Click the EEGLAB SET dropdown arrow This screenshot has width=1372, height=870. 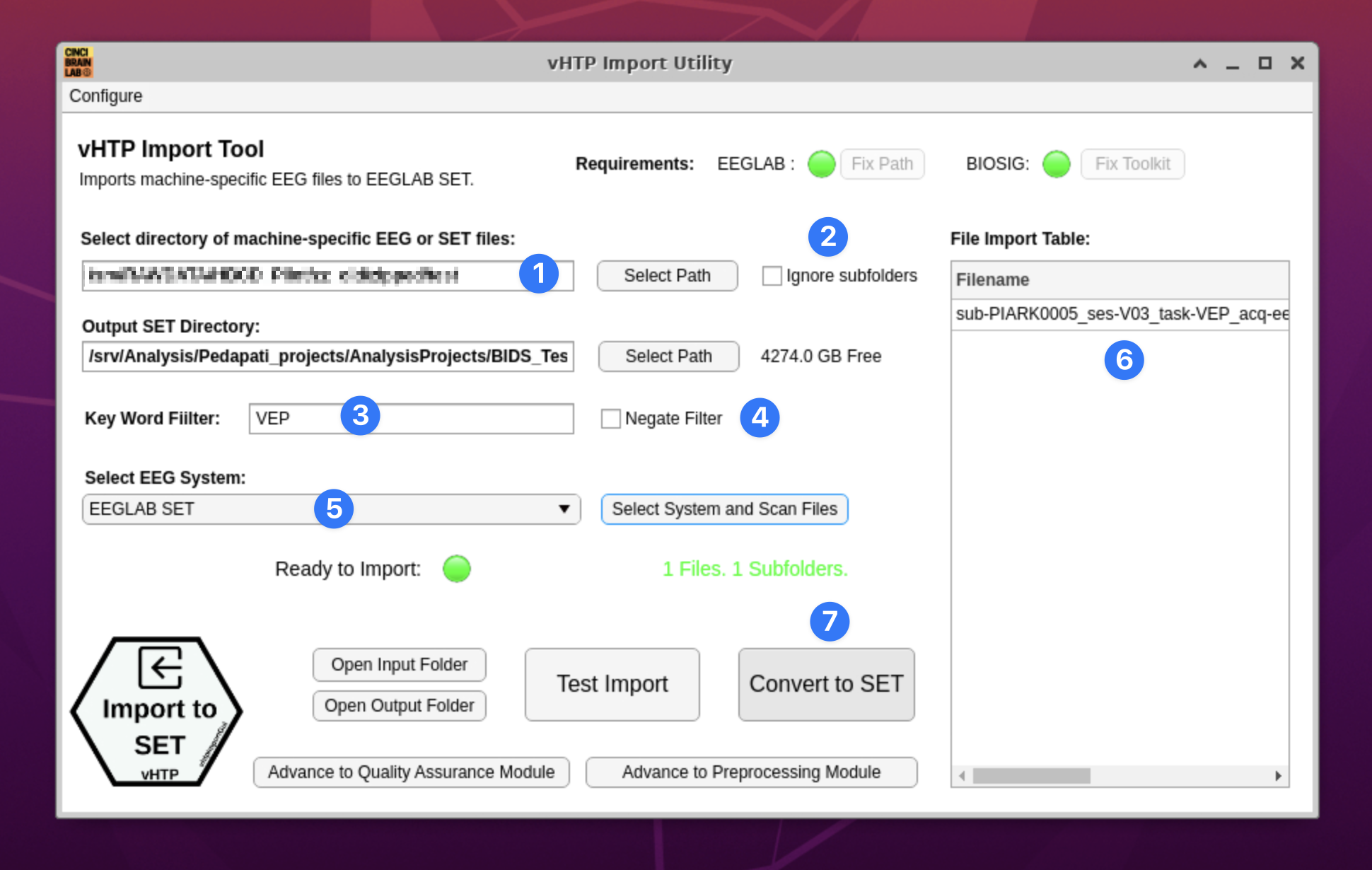click(564, 509)
